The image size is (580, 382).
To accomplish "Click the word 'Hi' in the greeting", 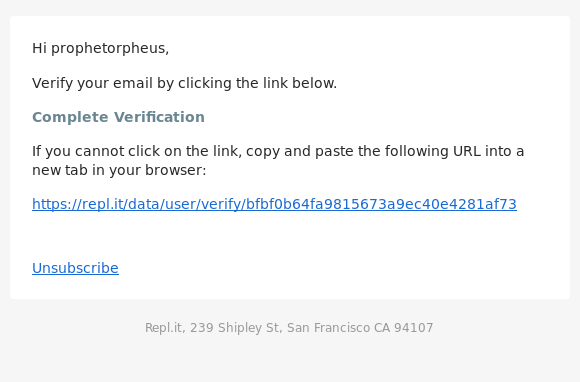I will coord(40,48).
